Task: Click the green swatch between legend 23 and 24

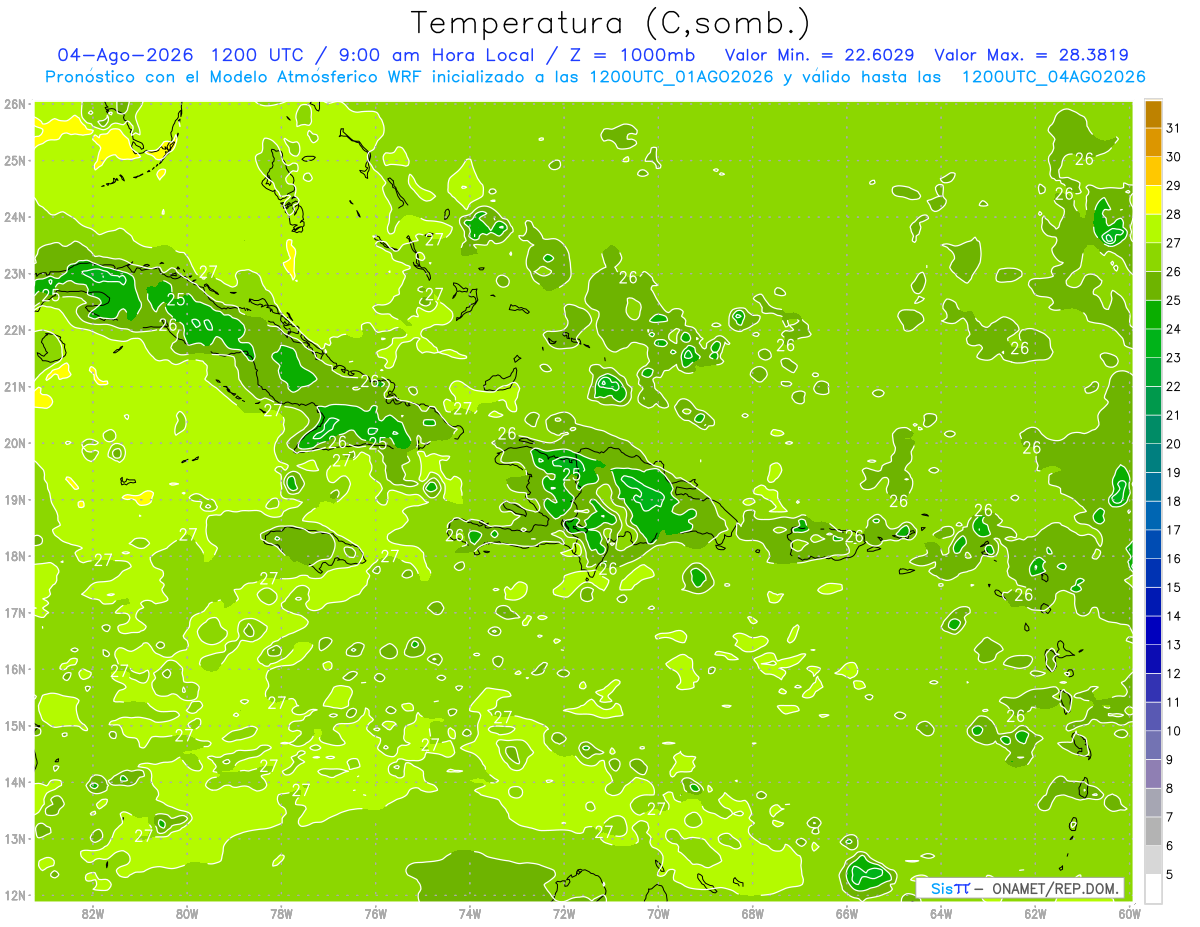Action: (1153, 343)
